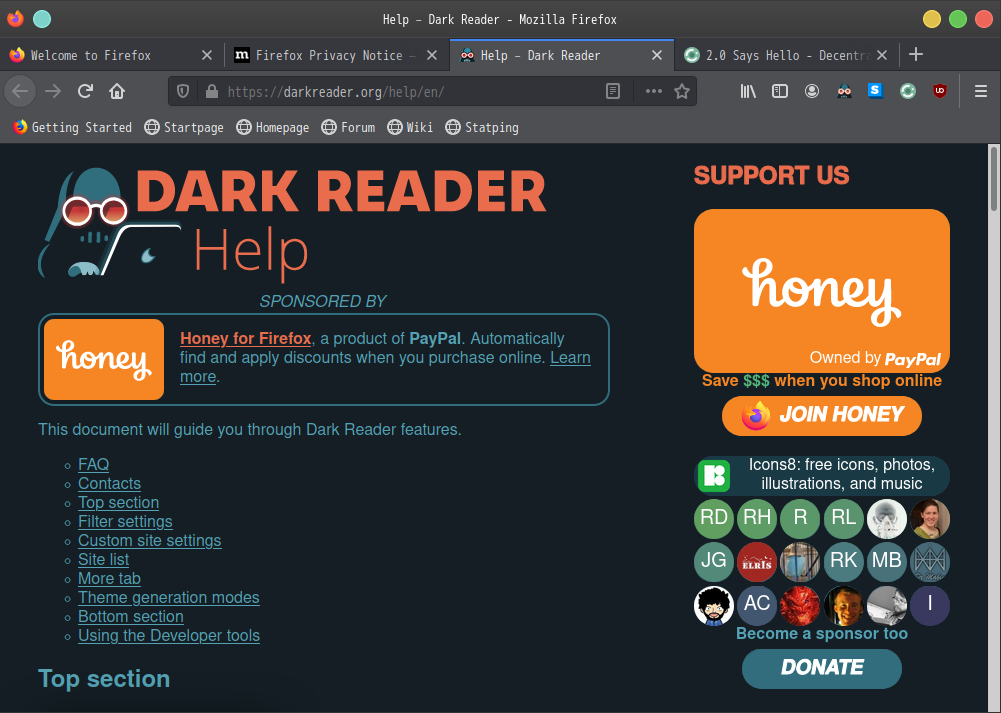Image resolution: width=1001 pixels, height=713 pixels.
Task: Open the tracking protection shield icon
Action: coord(183,91)
